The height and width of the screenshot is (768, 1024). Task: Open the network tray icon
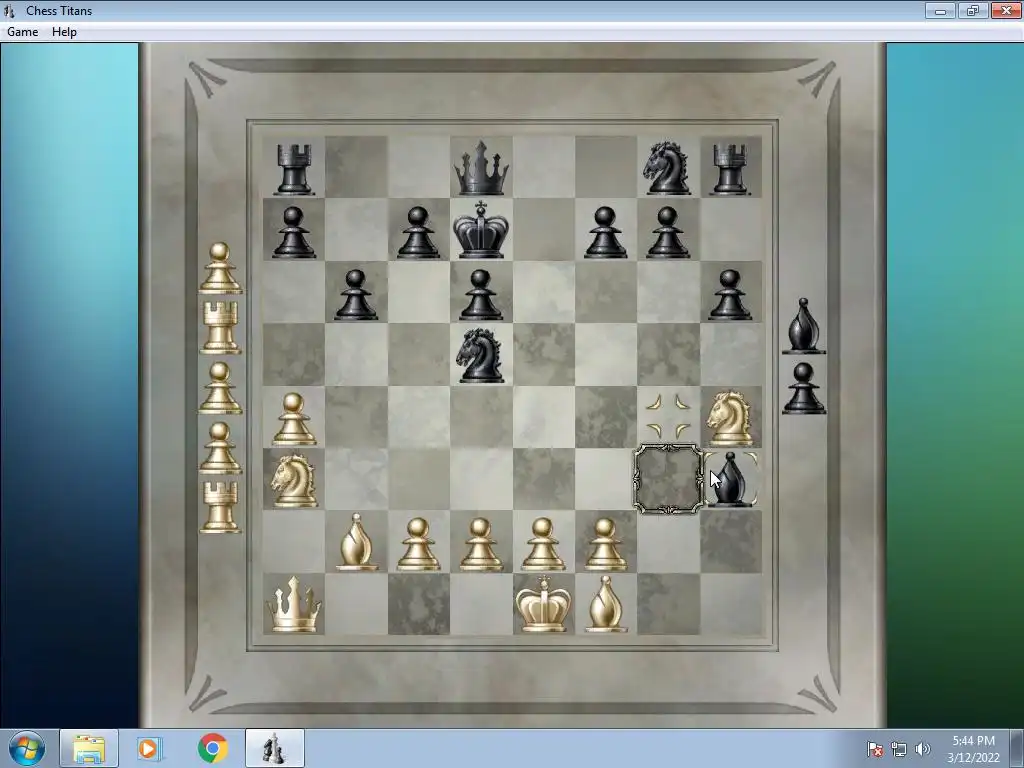899,749
